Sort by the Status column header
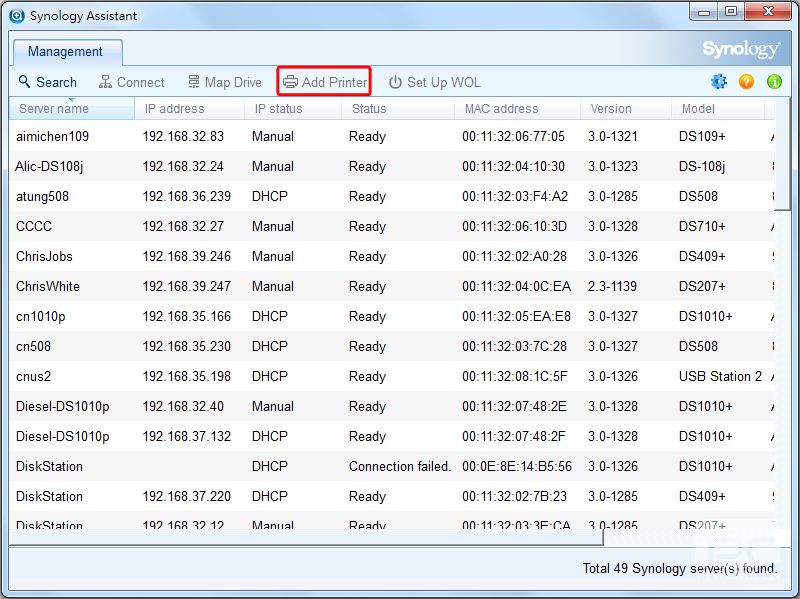Viewport: 800px width, 599px height. [x=398, y=109]
